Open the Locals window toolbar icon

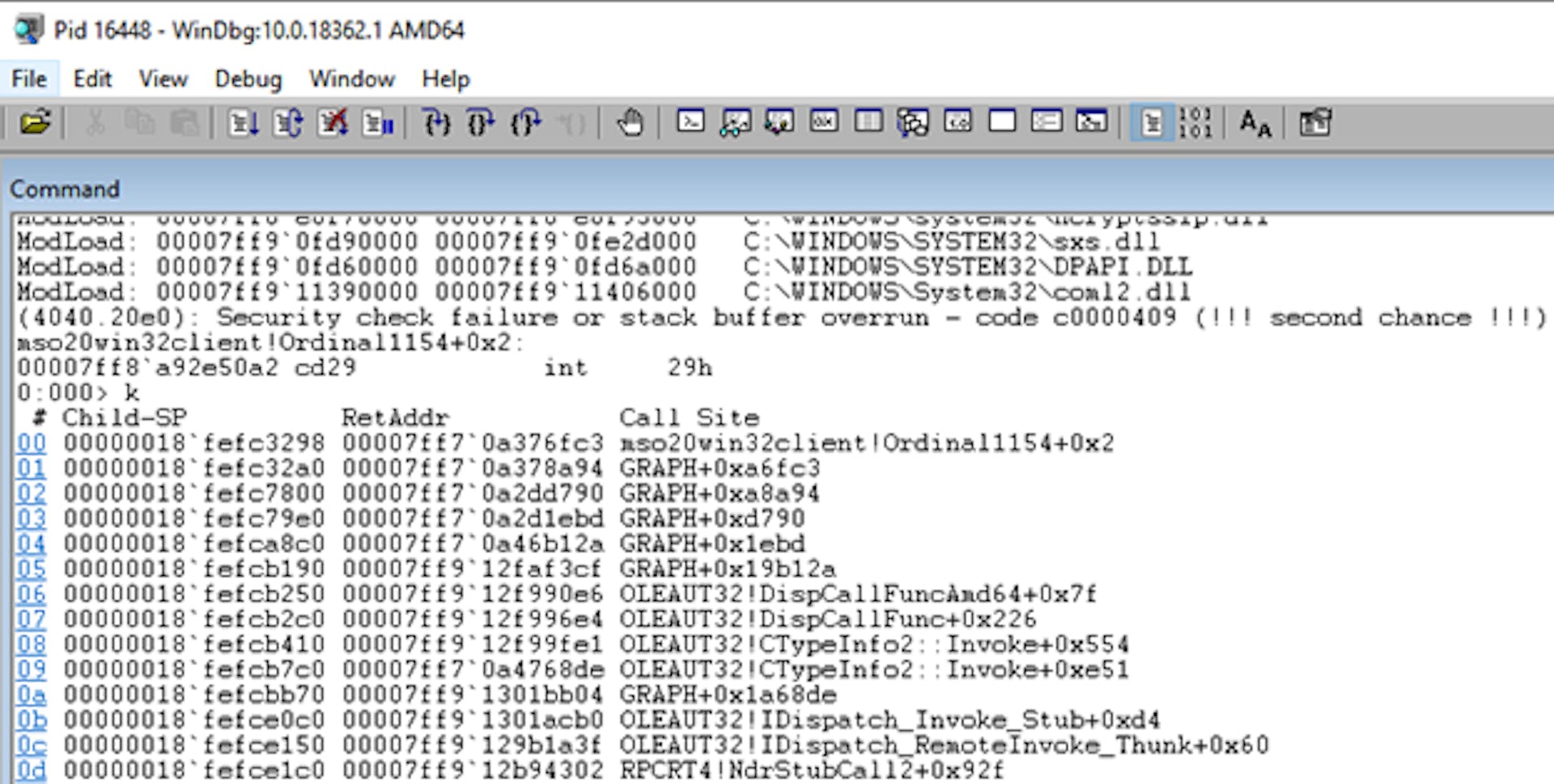[x=779, y=123]
